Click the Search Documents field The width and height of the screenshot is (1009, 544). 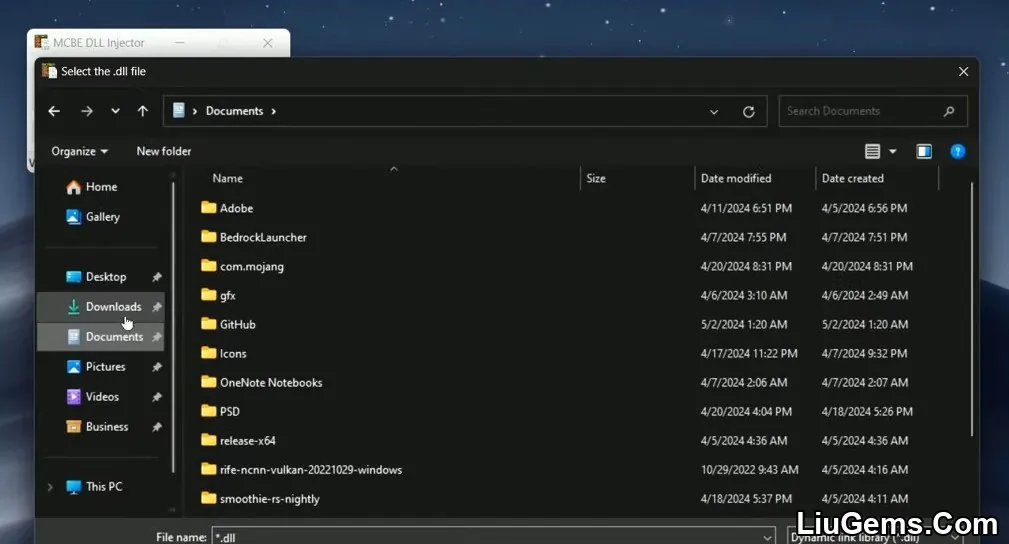pos(873,111)
